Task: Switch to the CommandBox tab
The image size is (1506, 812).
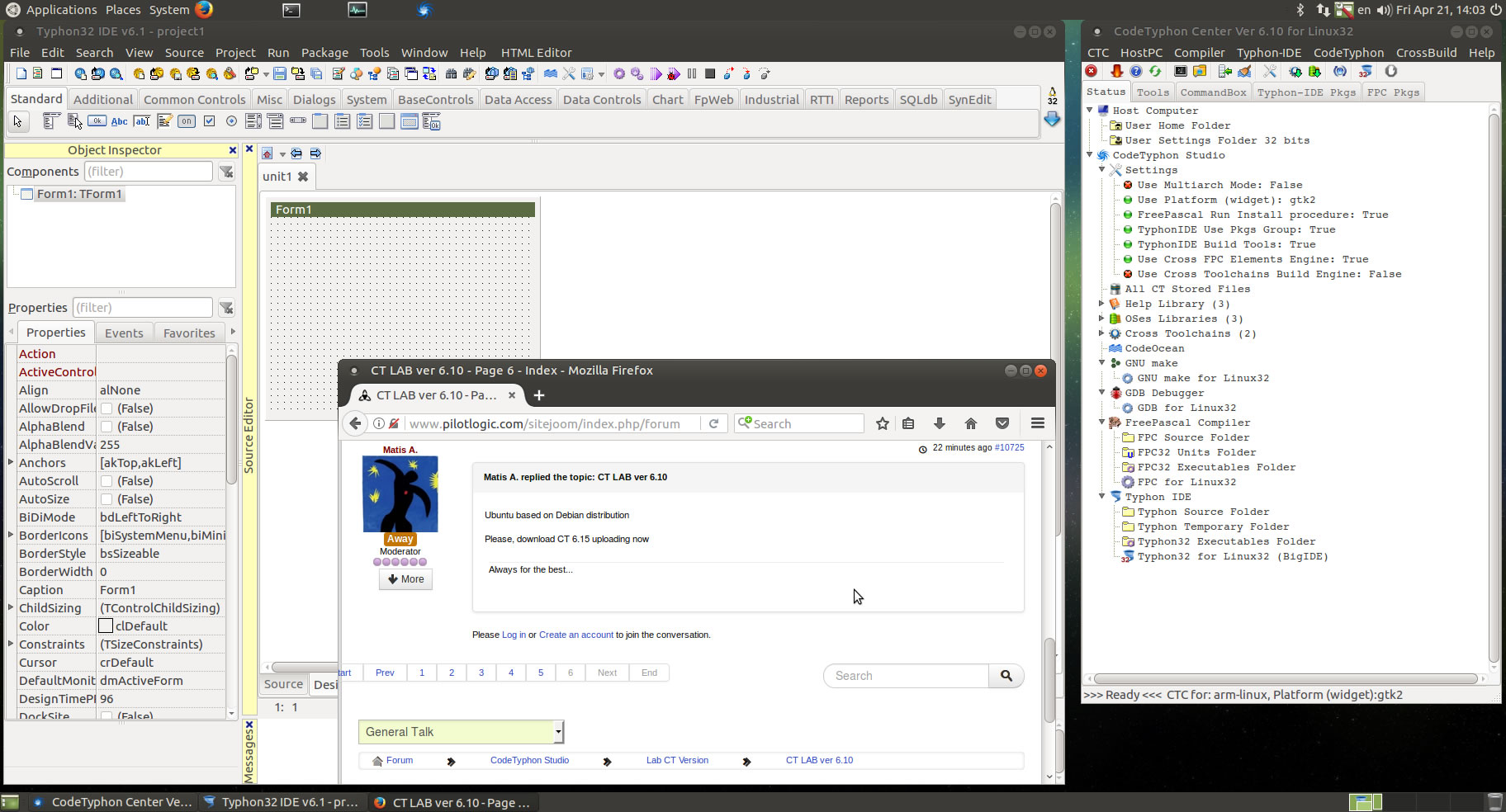Action: point(1213,92)
